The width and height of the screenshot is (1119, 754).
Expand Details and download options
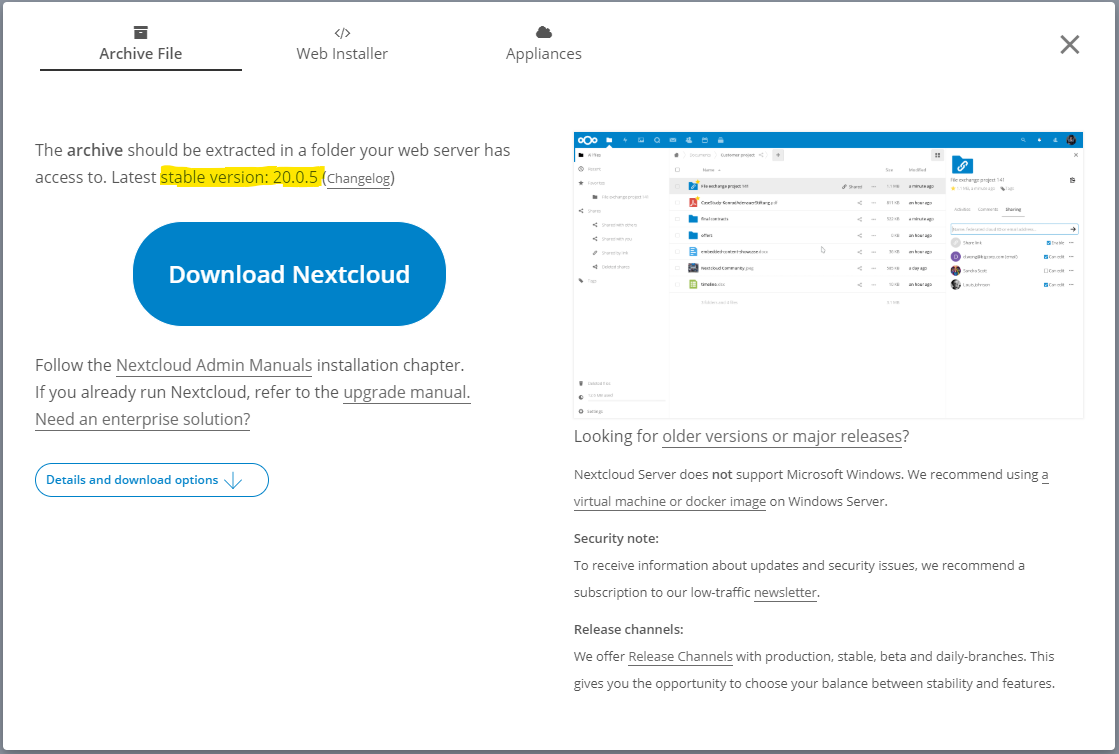(x=152, y=480)
